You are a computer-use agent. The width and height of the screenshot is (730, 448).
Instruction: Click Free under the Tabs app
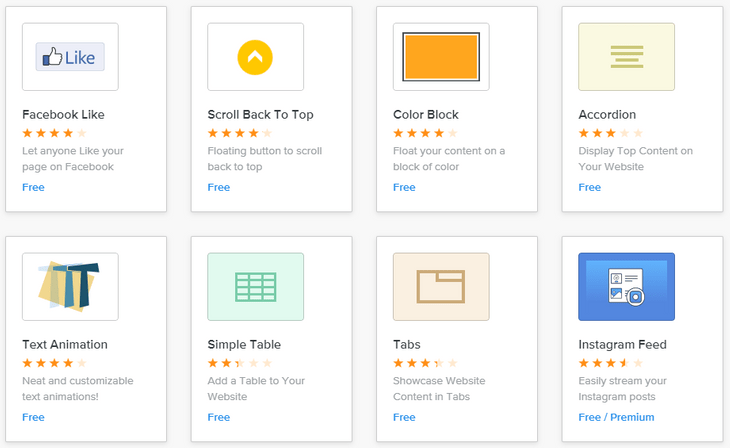pyautogui.click(x=404, y=417)
